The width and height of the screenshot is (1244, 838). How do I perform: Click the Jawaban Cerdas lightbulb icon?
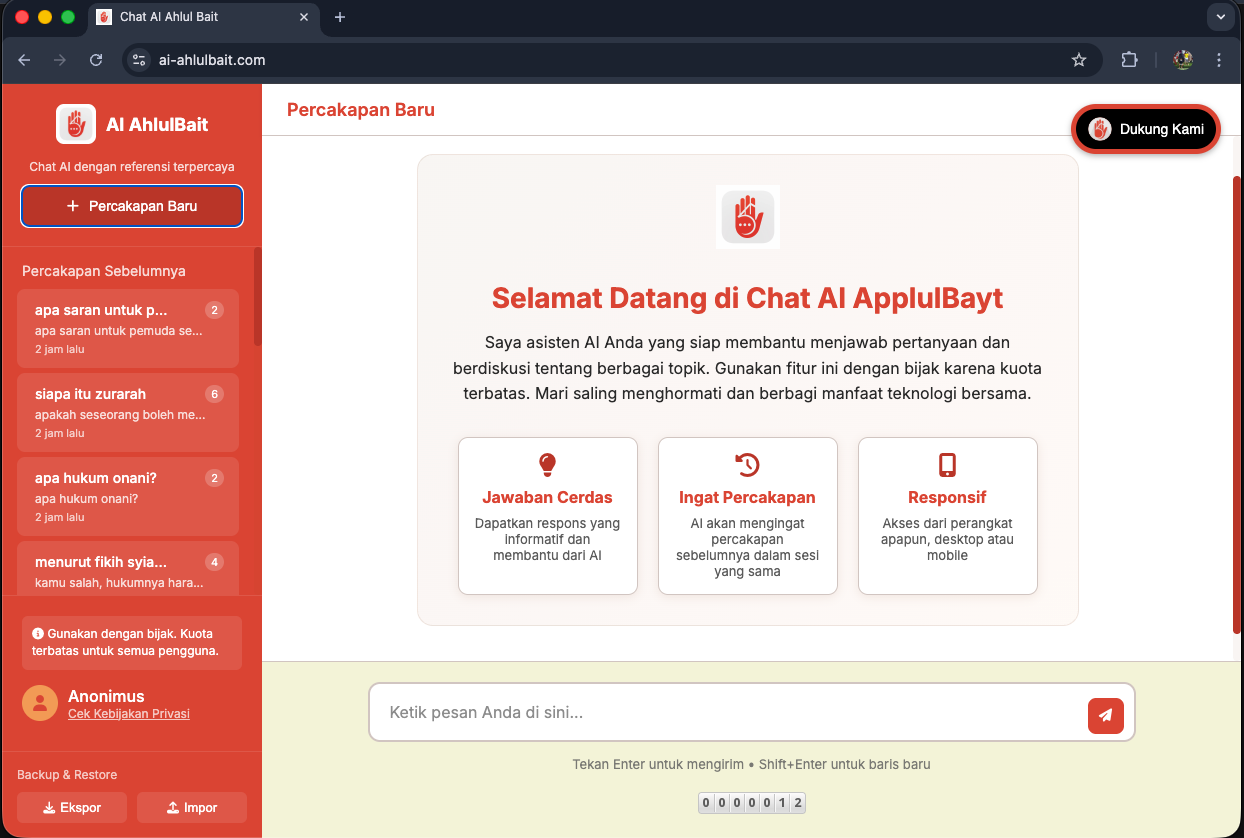click(x=547, y=463)
